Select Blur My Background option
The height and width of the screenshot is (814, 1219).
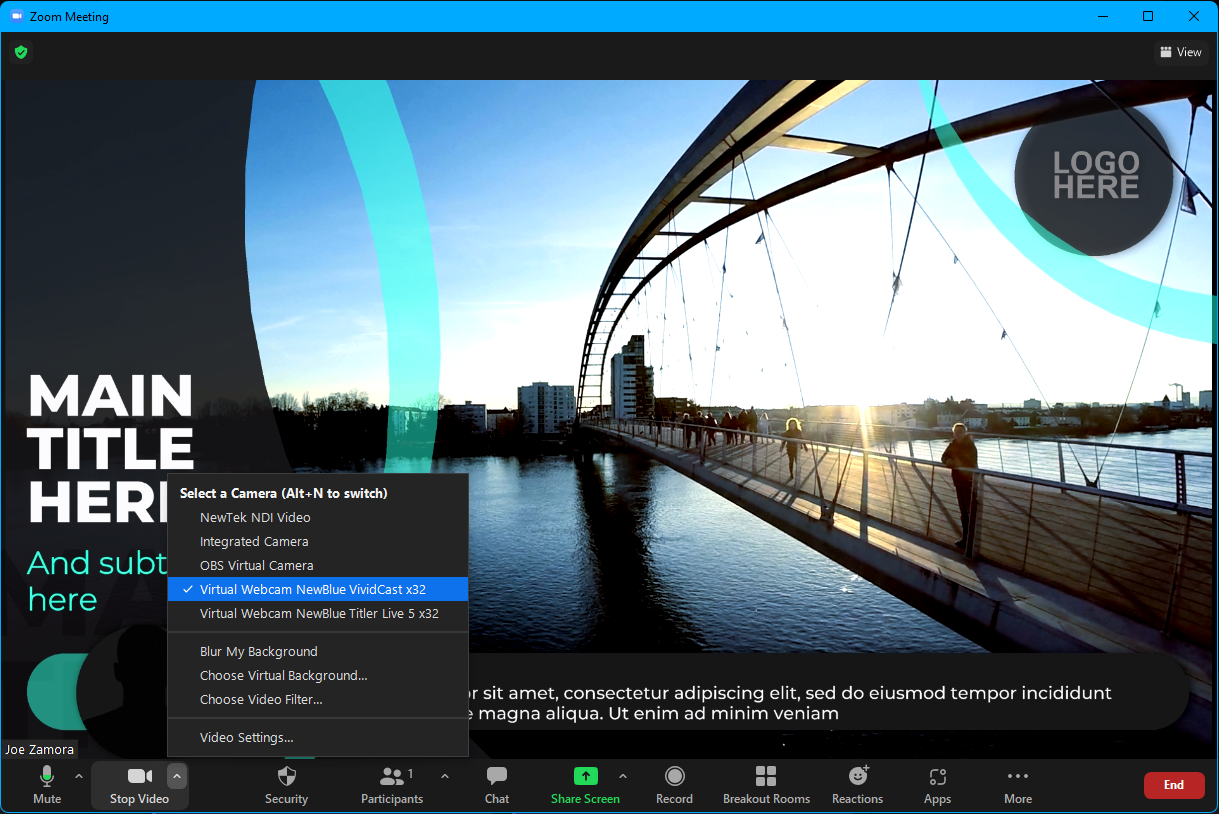(258, 652)
